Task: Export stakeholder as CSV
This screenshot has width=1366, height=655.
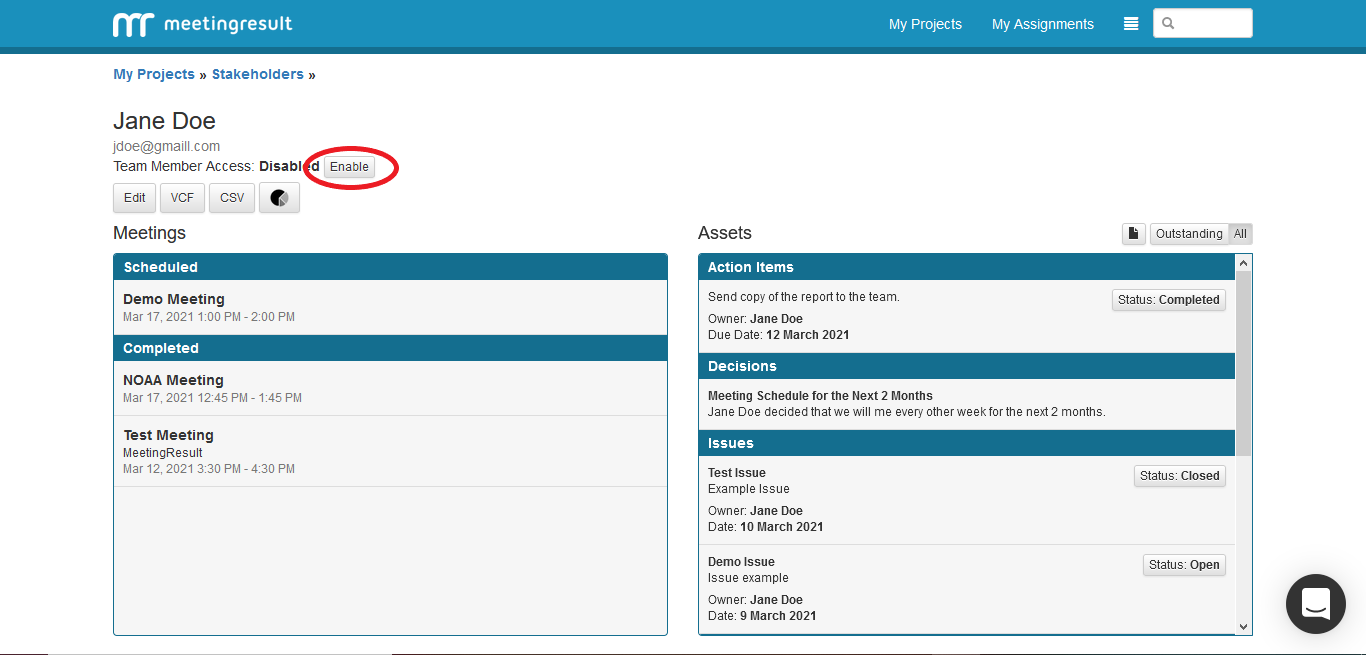Action: [x=232, y=198]
